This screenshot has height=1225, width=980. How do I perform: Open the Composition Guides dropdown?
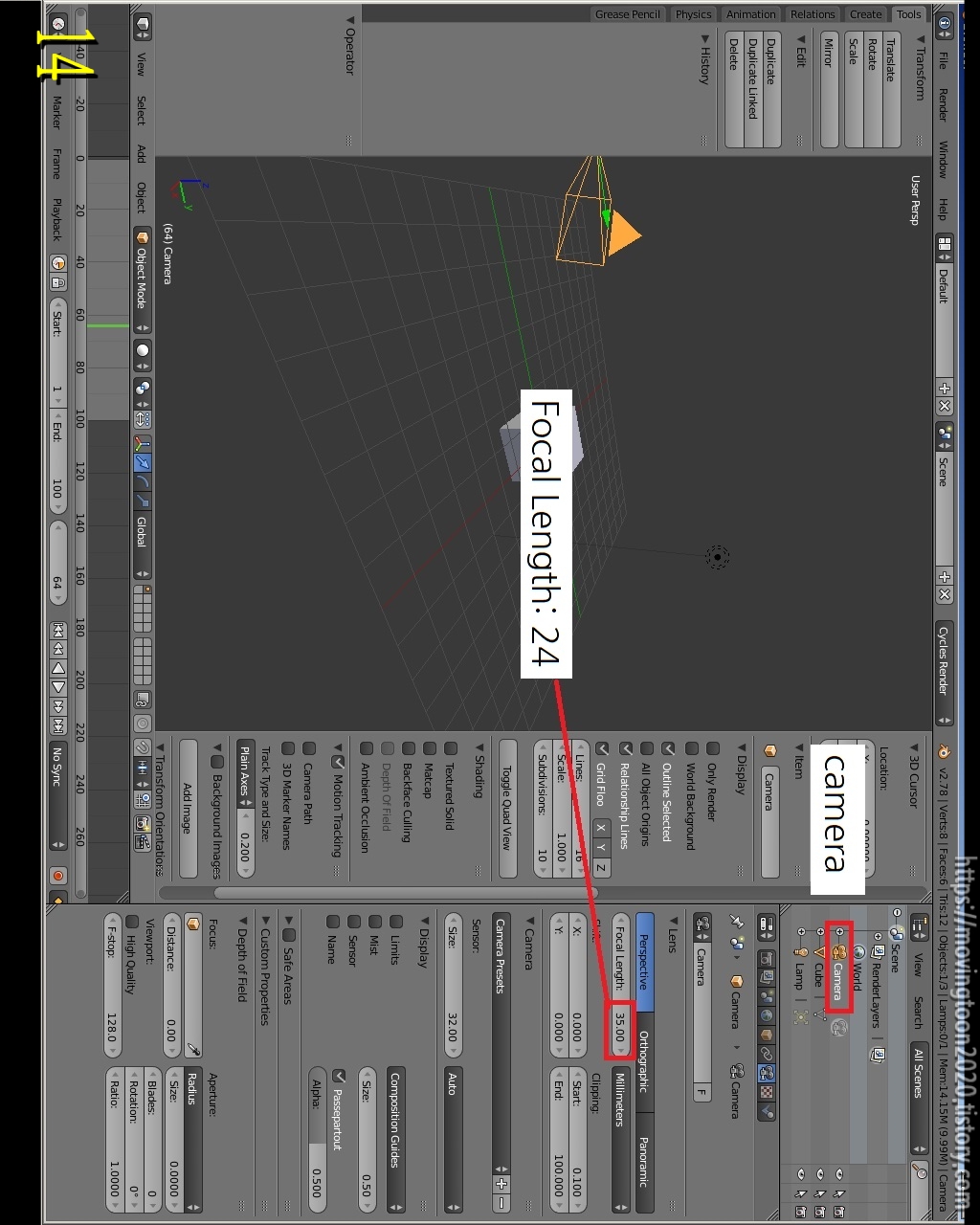point(396,1139)
